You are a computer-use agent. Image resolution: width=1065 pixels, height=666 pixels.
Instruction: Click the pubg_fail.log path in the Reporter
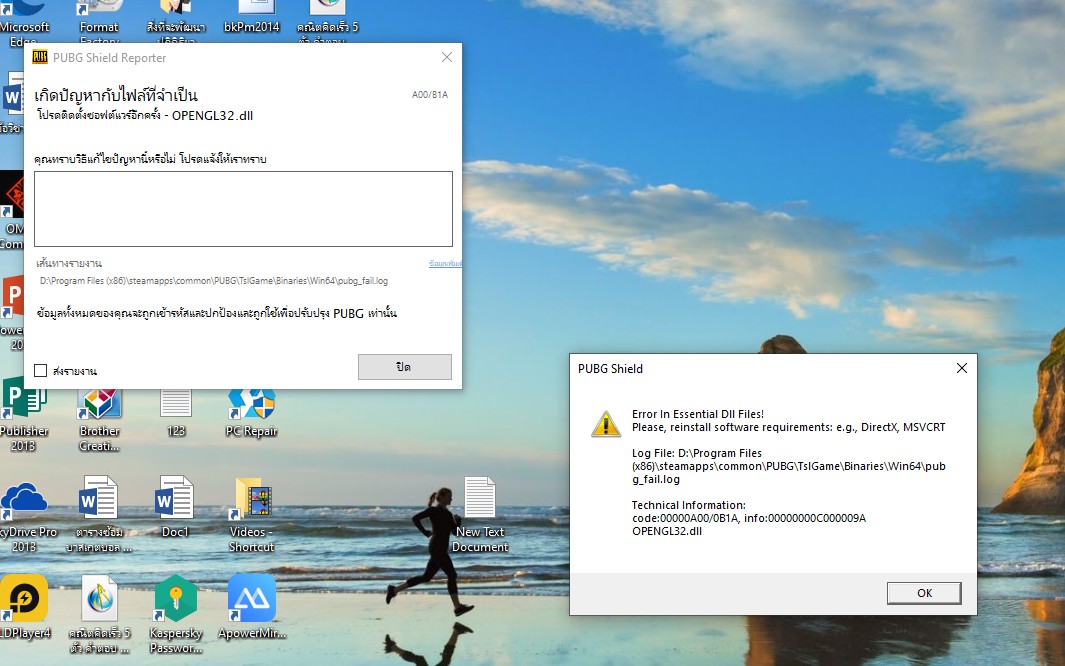pos(214,280)
